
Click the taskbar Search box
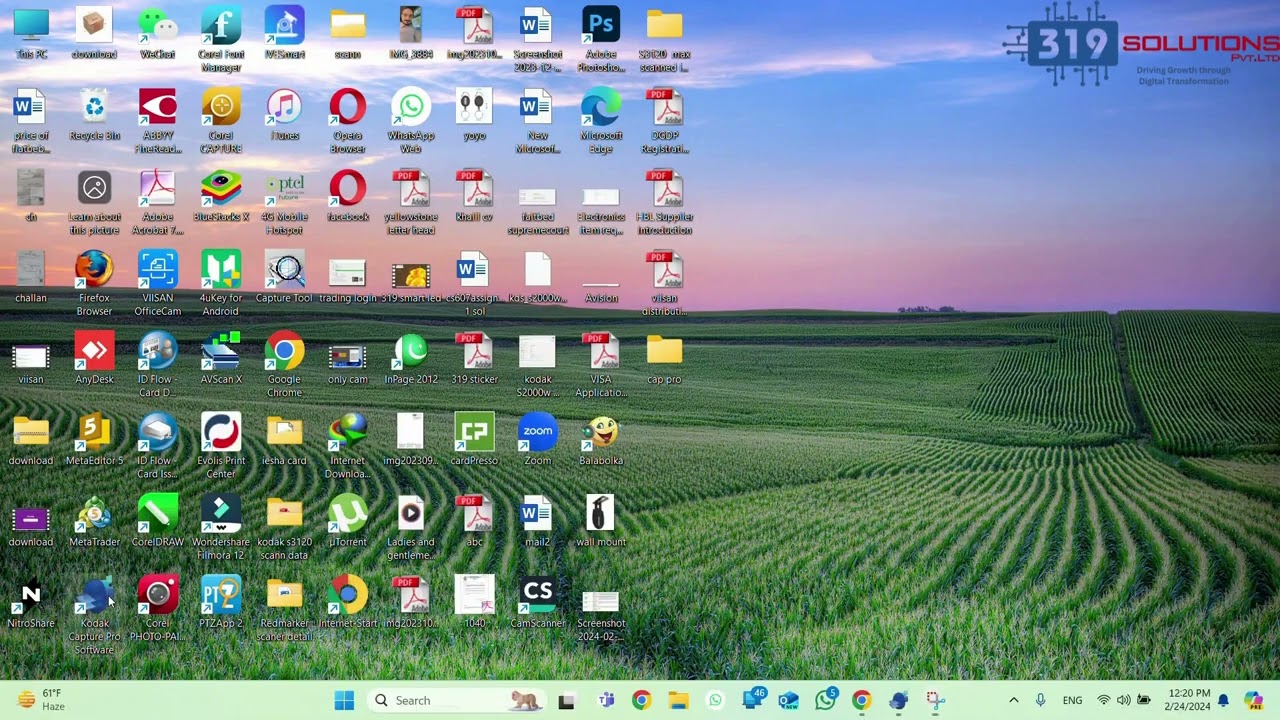(456, 700)
